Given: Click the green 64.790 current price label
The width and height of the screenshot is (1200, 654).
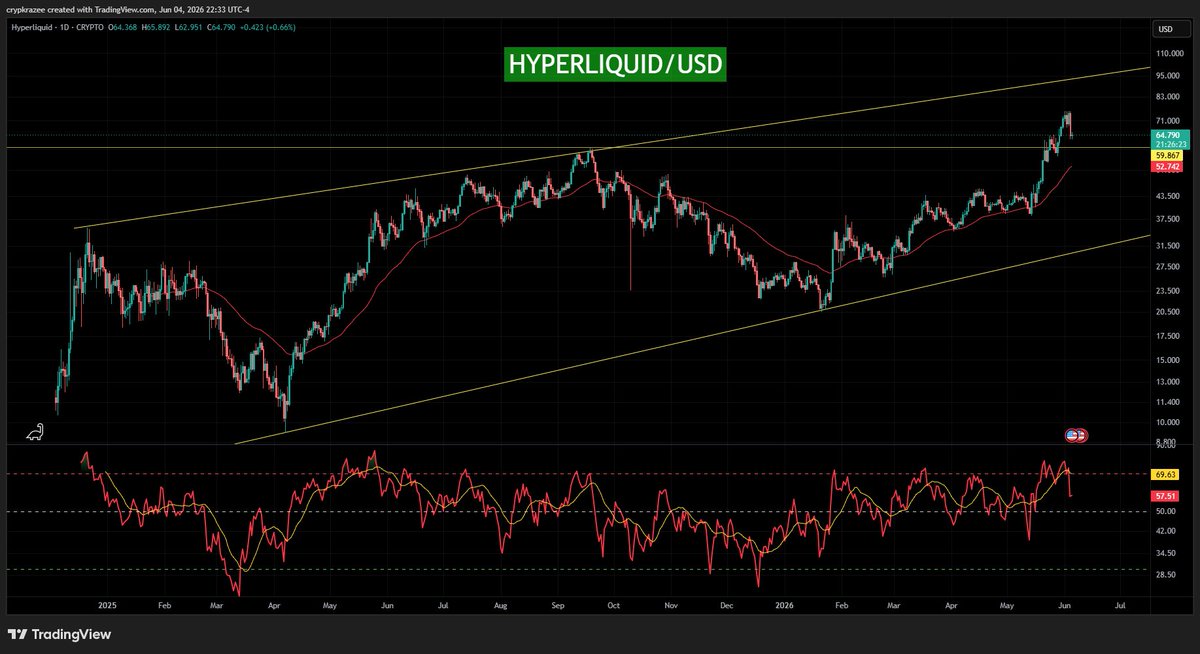Looking at the screenshot, I should coord(1169,134).
